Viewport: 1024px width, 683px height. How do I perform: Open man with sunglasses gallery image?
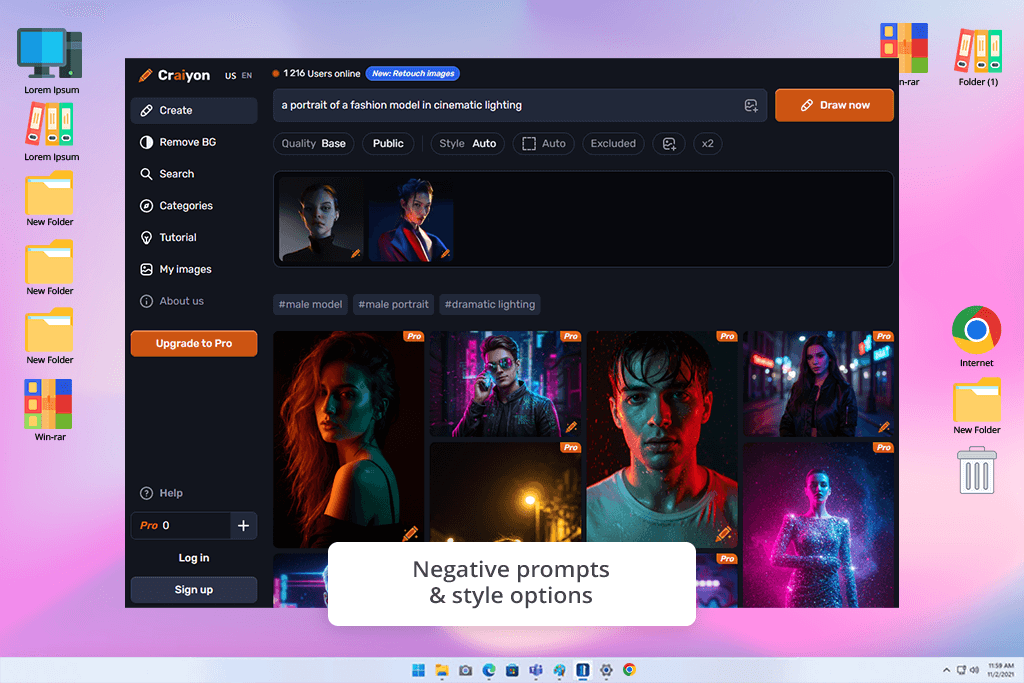505,383
